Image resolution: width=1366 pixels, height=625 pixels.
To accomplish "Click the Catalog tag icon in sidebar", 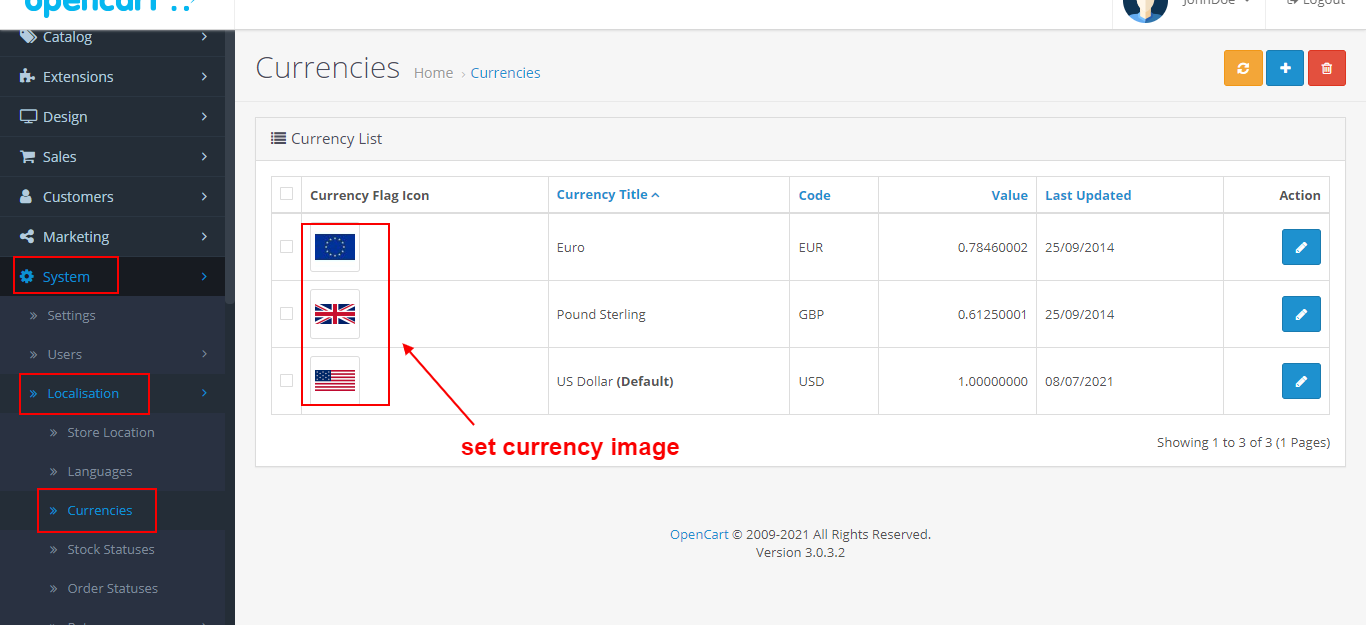I will 28,37.
